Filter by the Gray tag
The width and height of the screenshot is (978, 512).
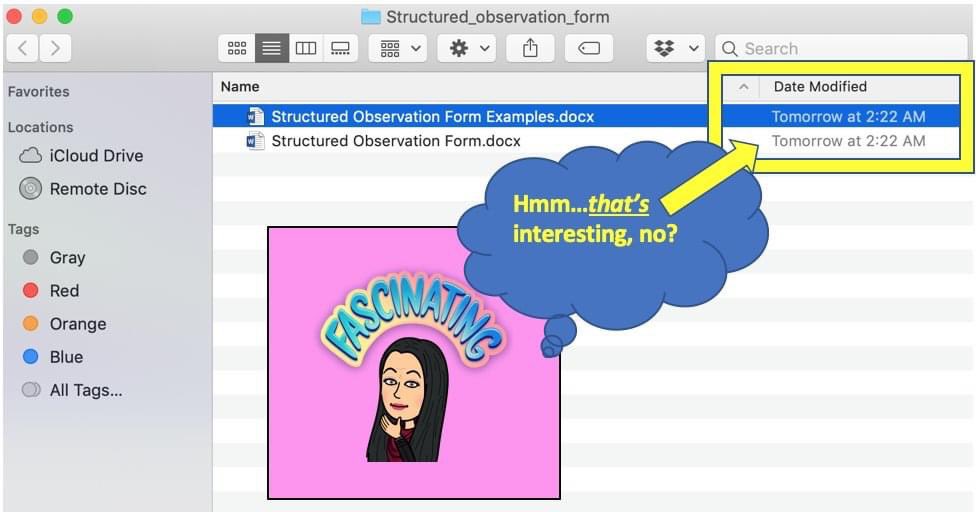tap(54, 258)
